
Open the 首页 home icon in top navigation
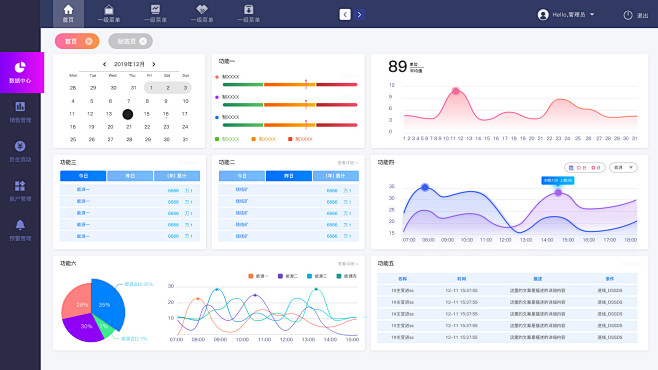click(68, 10)
